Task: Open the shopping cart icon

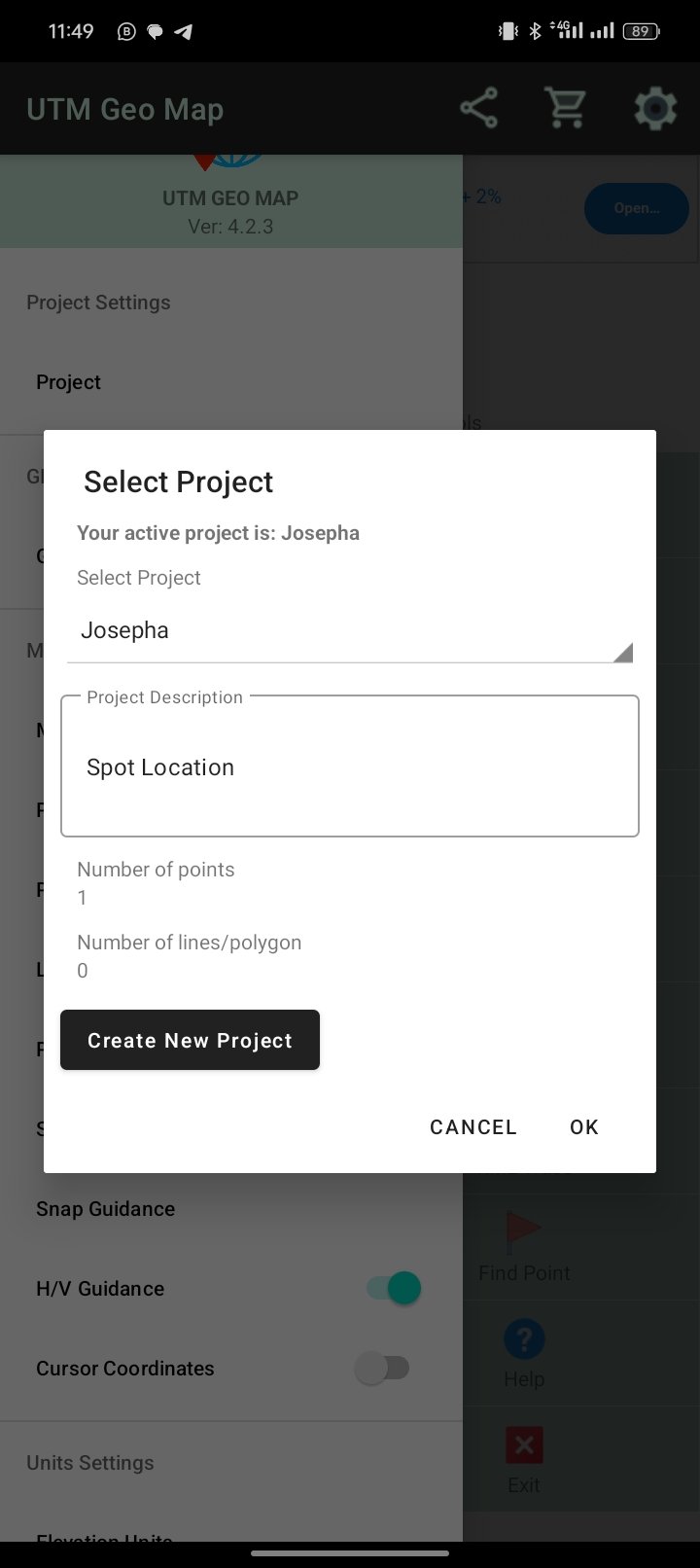Action: (x=566, y=108)
